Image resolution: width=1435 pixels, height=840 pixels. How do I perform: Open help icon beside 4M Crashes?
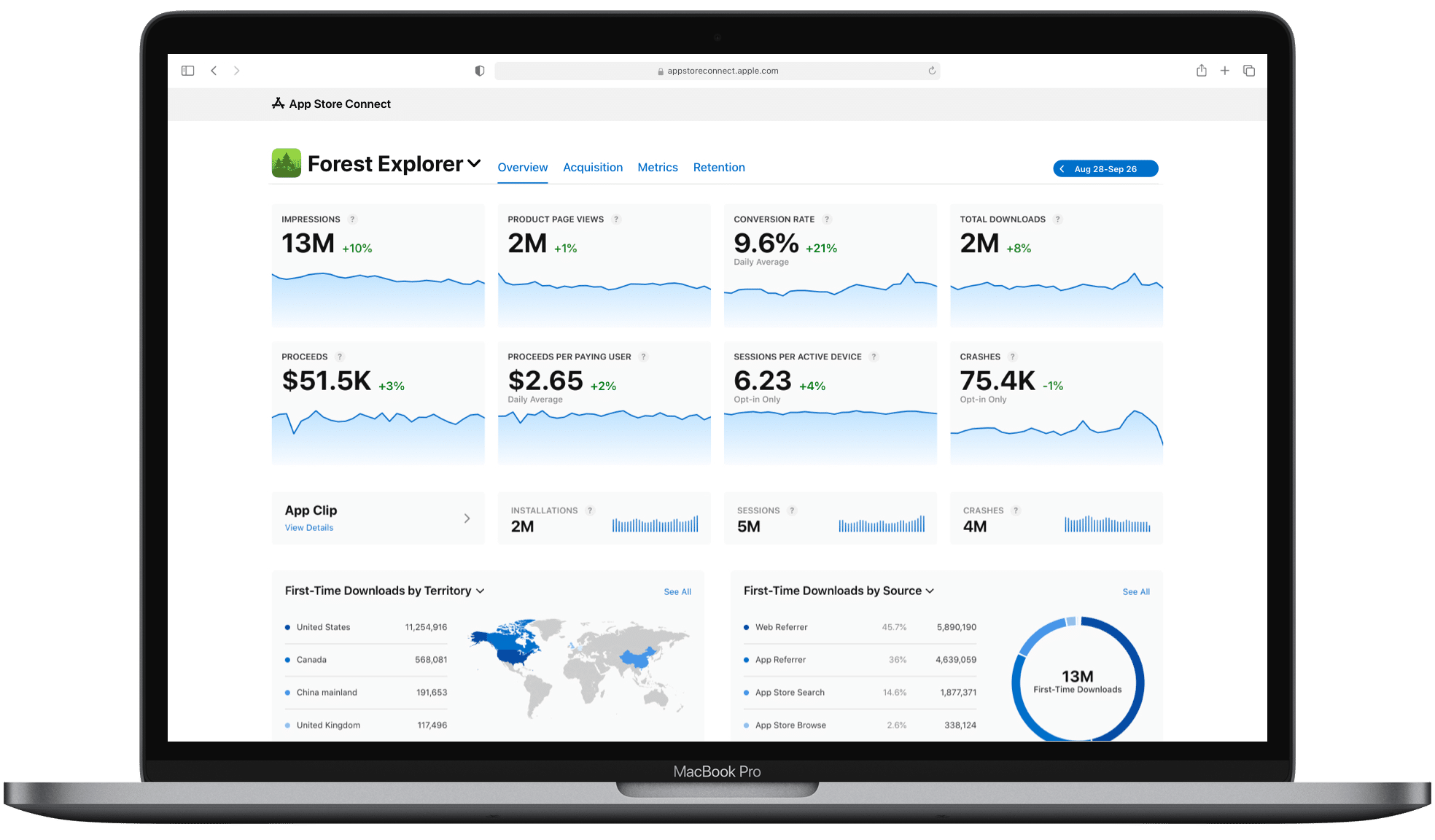click(x=1016, y=510)
